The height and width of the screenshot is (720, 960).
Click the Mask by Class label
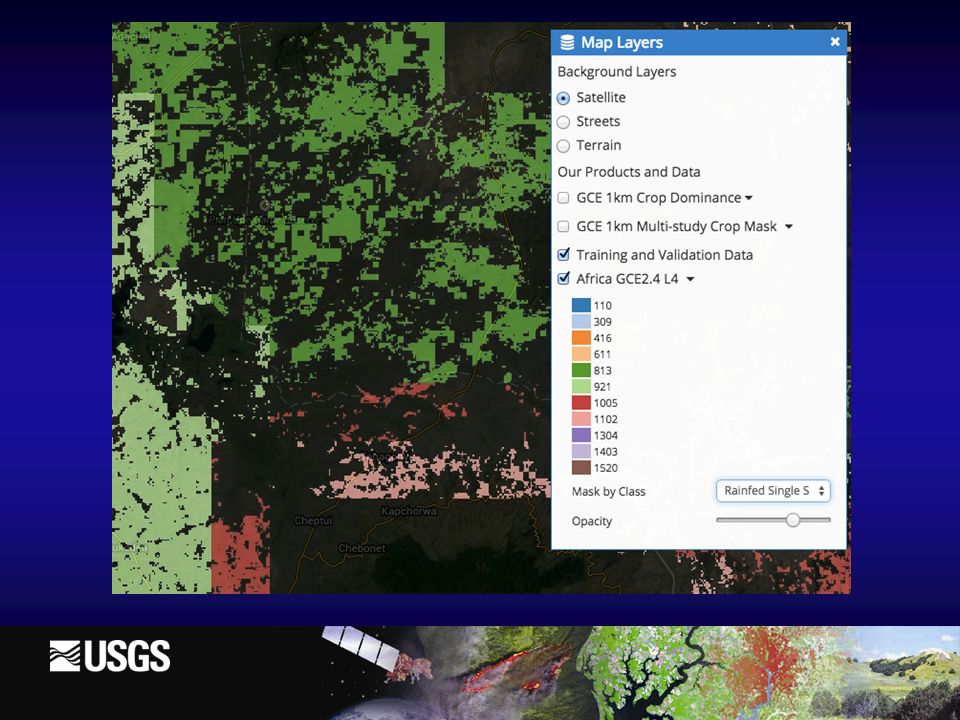[609, 492]
